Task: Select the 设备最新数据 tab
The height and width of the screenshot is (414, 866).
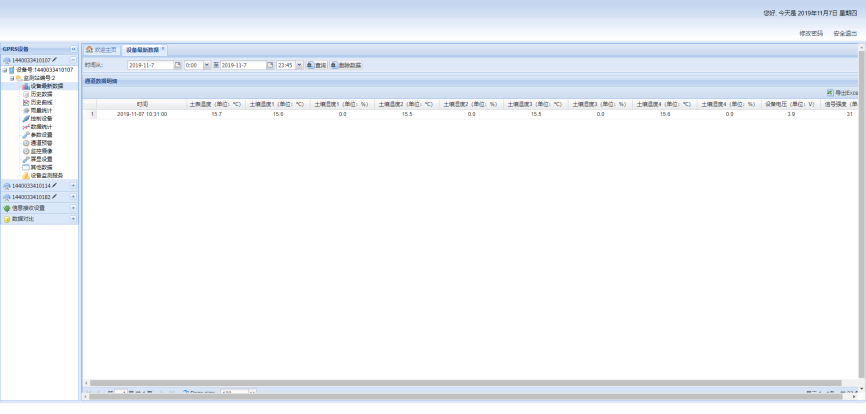Action: [x=142, y=49]
